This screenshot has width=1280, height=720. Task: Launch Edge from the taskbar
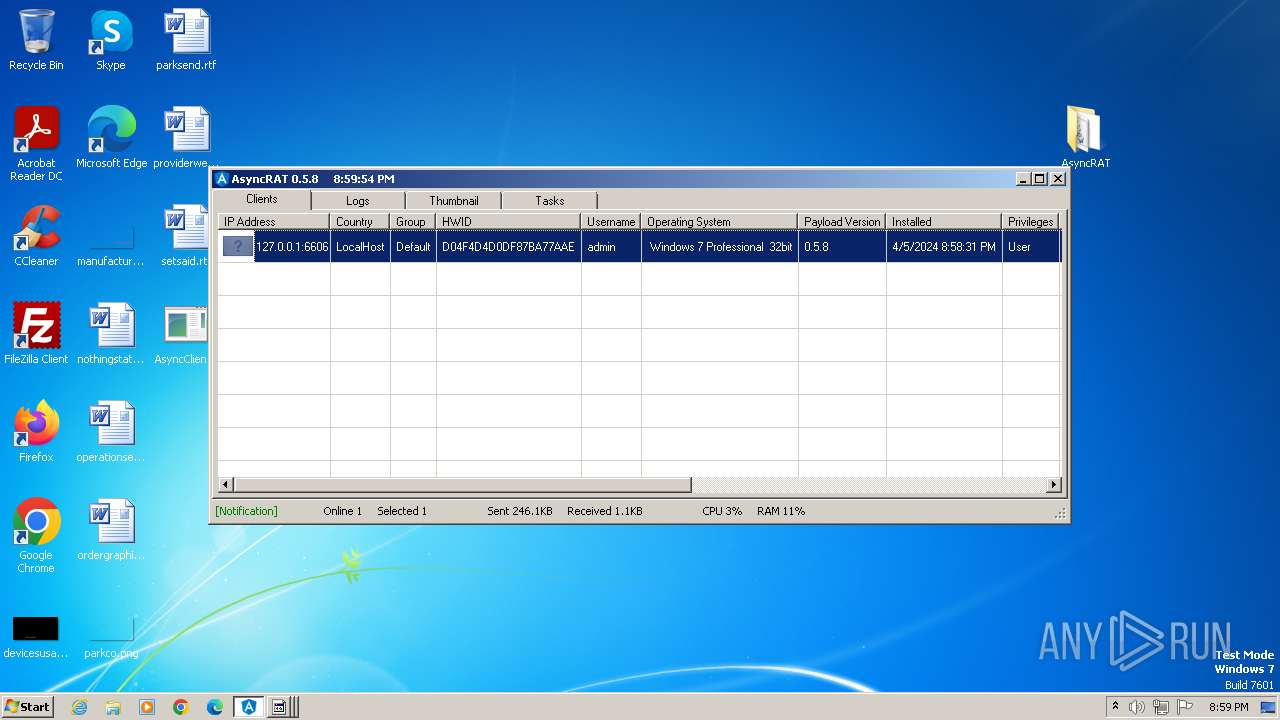coord(215,707)
